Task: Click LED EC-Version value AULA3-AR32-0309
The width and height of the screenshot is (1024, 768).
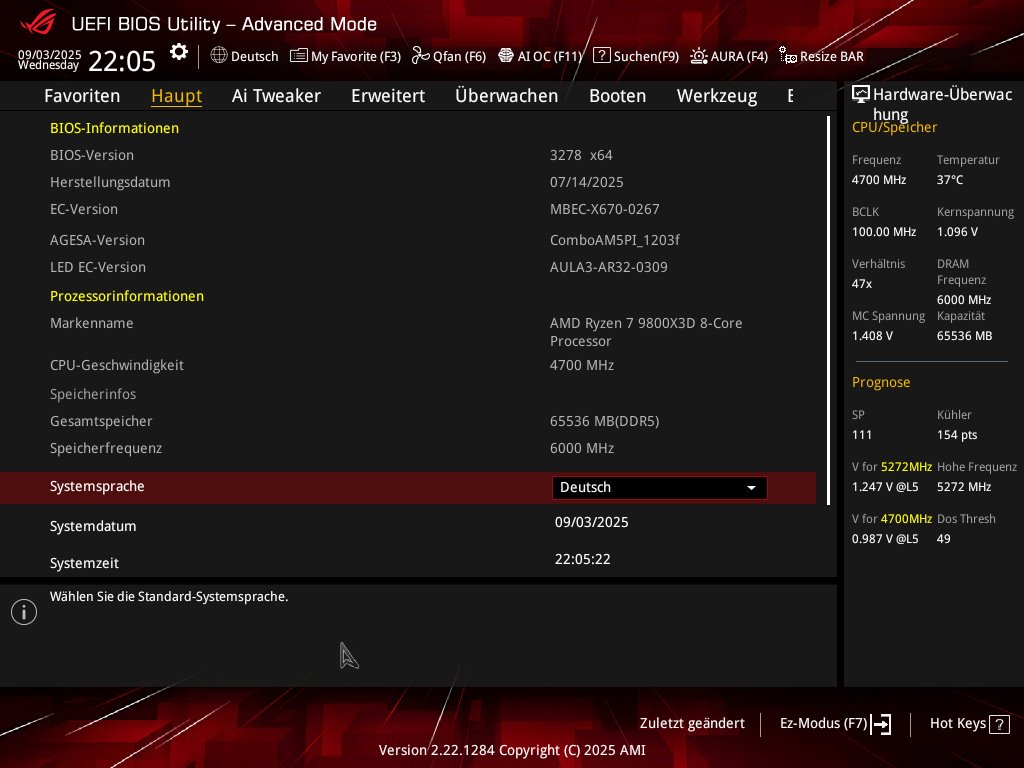Action: (x=609, y=267)
